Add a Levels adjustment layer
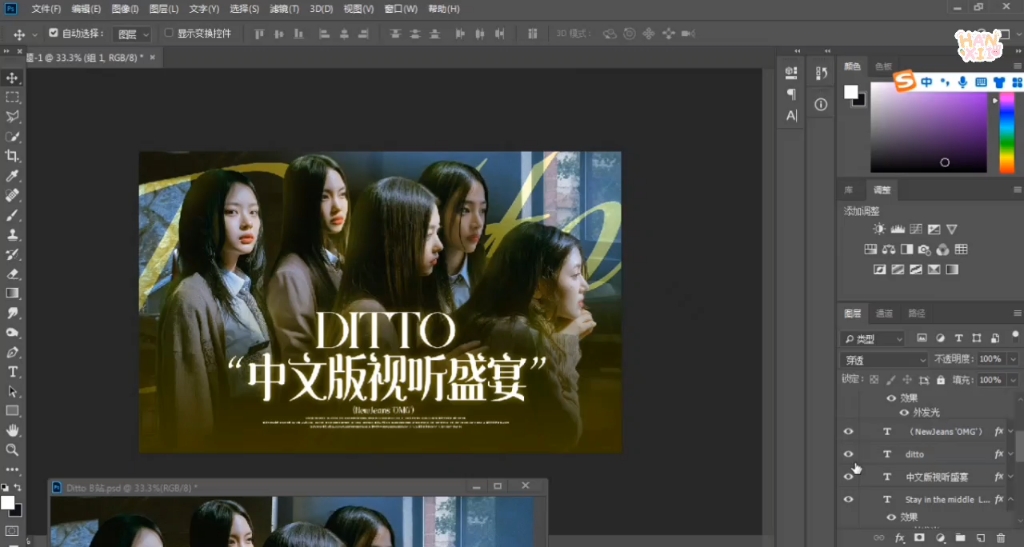 [x=897, y=229]
